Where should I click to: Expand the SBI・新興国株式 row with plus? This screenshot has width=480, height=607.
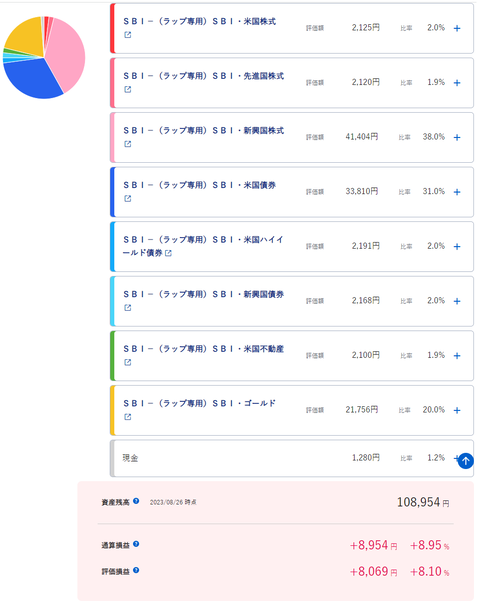click(457, 137)
